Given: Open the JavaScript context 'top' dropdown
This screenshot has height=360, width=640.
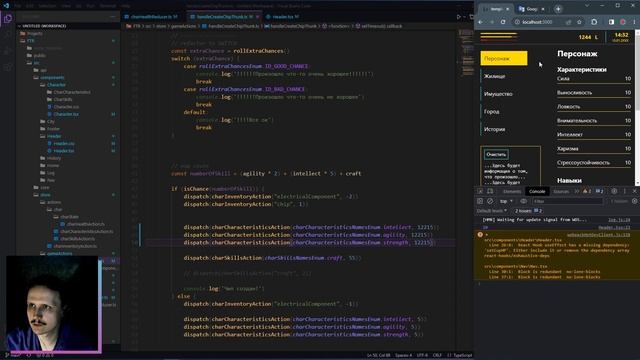Looking at the screenshot, I should tap(506, 201).
